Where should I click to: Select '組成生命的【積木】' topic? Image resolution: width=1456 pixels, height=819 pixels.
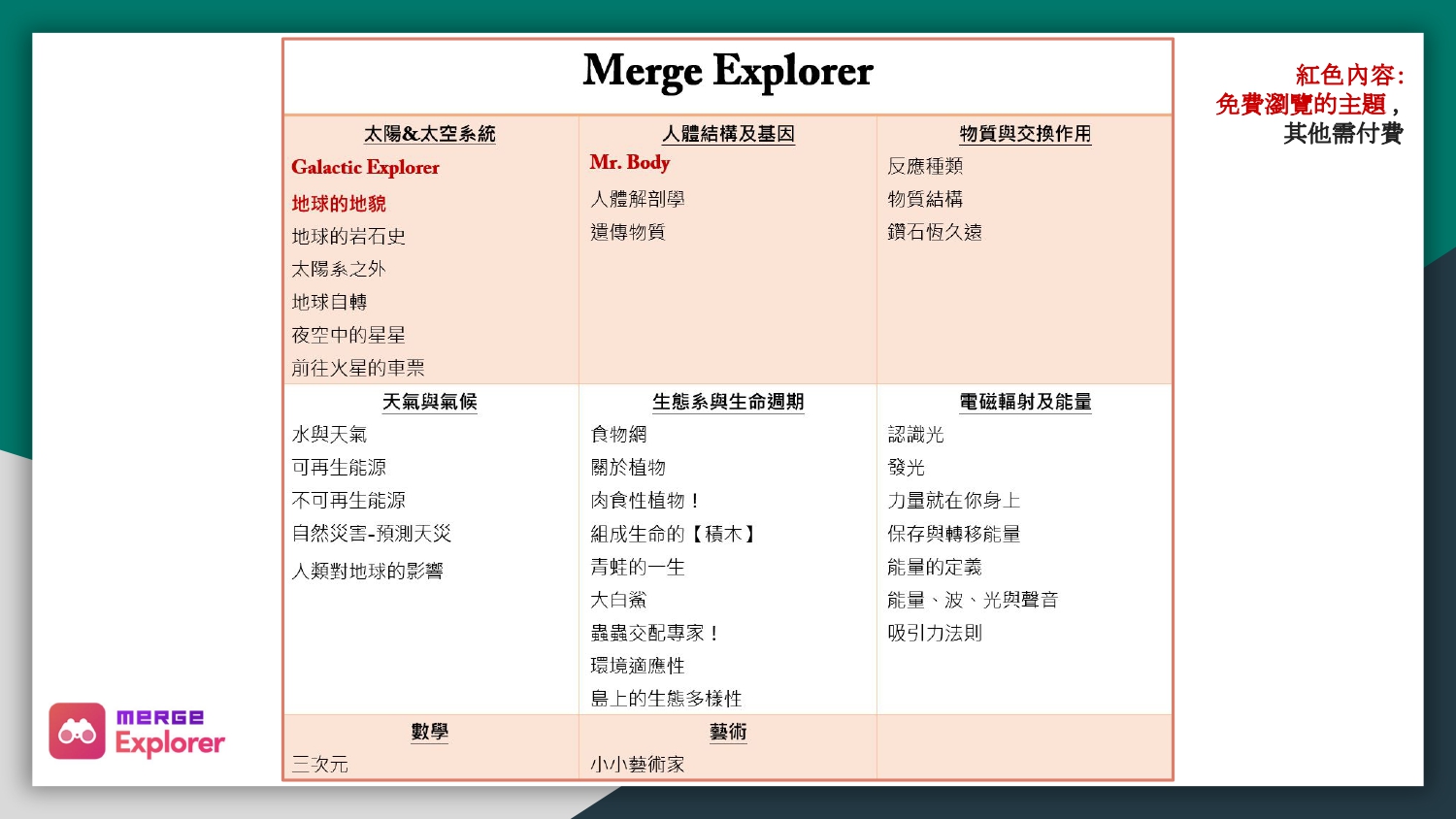click(x=674, y=535)
